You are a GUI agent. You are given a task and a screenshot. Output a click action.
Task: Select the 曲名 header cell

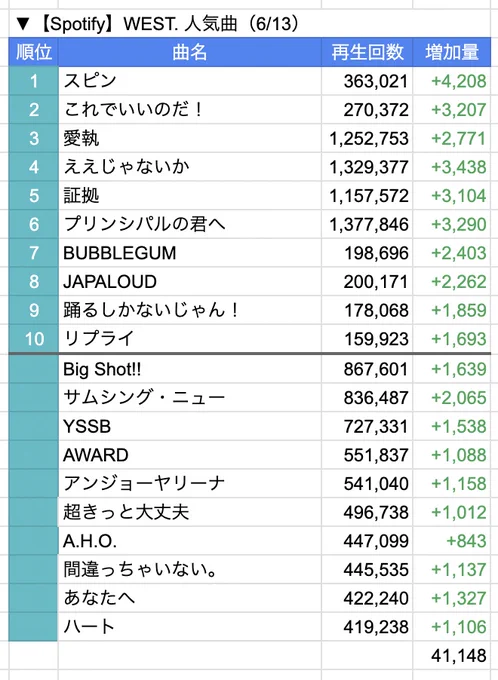[x=190, y=52]
